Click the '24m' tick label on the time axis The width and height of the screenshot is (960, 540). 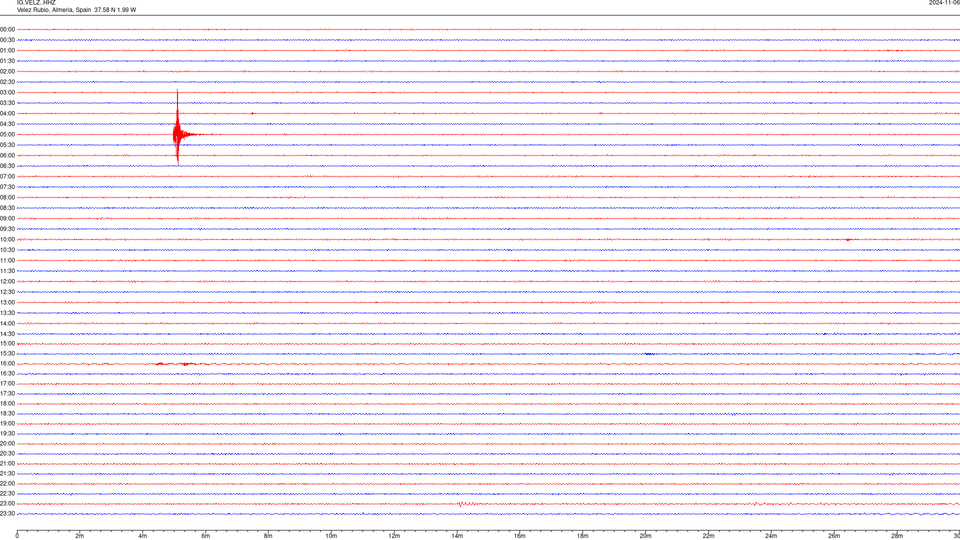point(771,536)
